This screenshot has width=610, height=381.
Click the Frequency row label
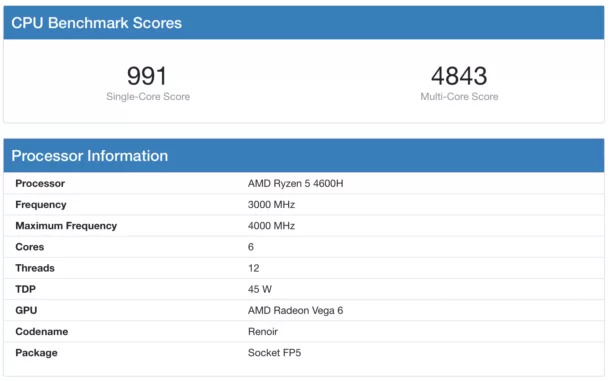pos(41,205)
